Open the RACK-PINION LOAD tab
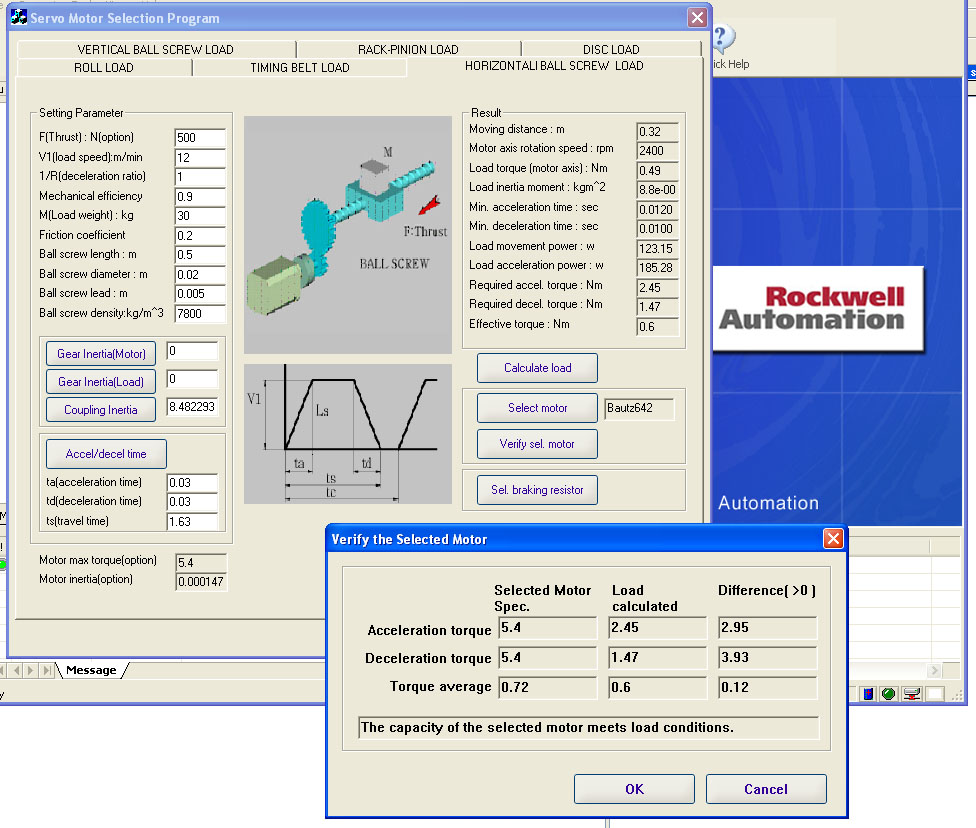This screenshot has height=828, width=976. tap(408, 49)
